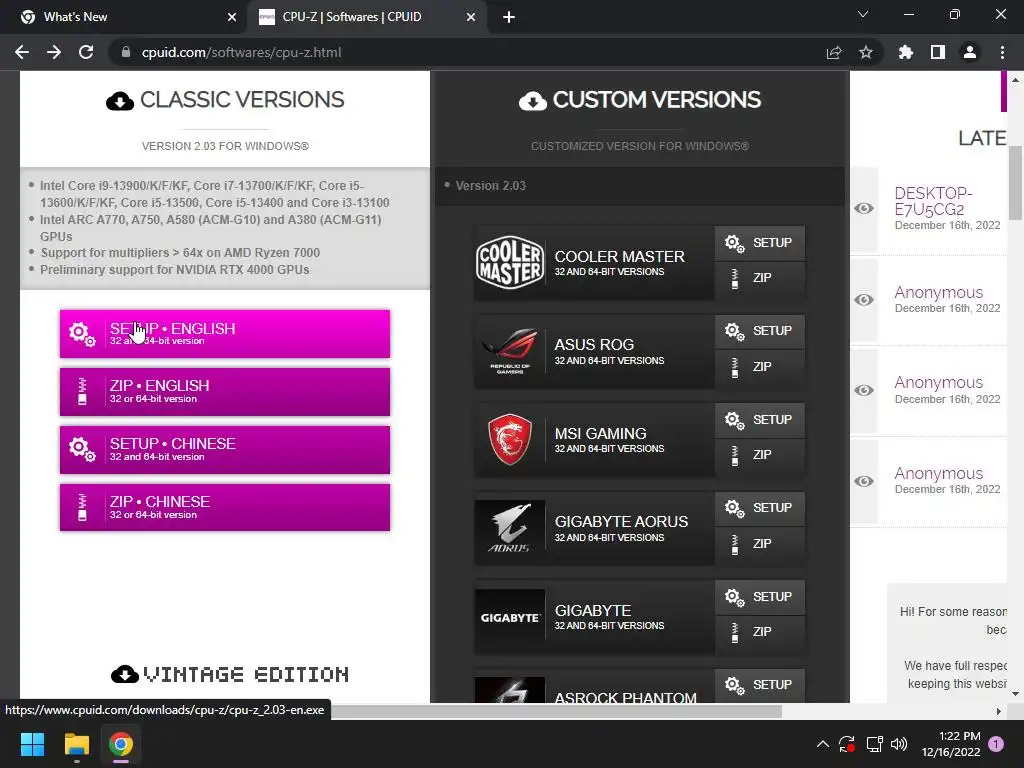The height and width of the screenshot is (768, 1024).
Task: Click the vertical page scrollbar thumb
Action: tap(1015, 183)
